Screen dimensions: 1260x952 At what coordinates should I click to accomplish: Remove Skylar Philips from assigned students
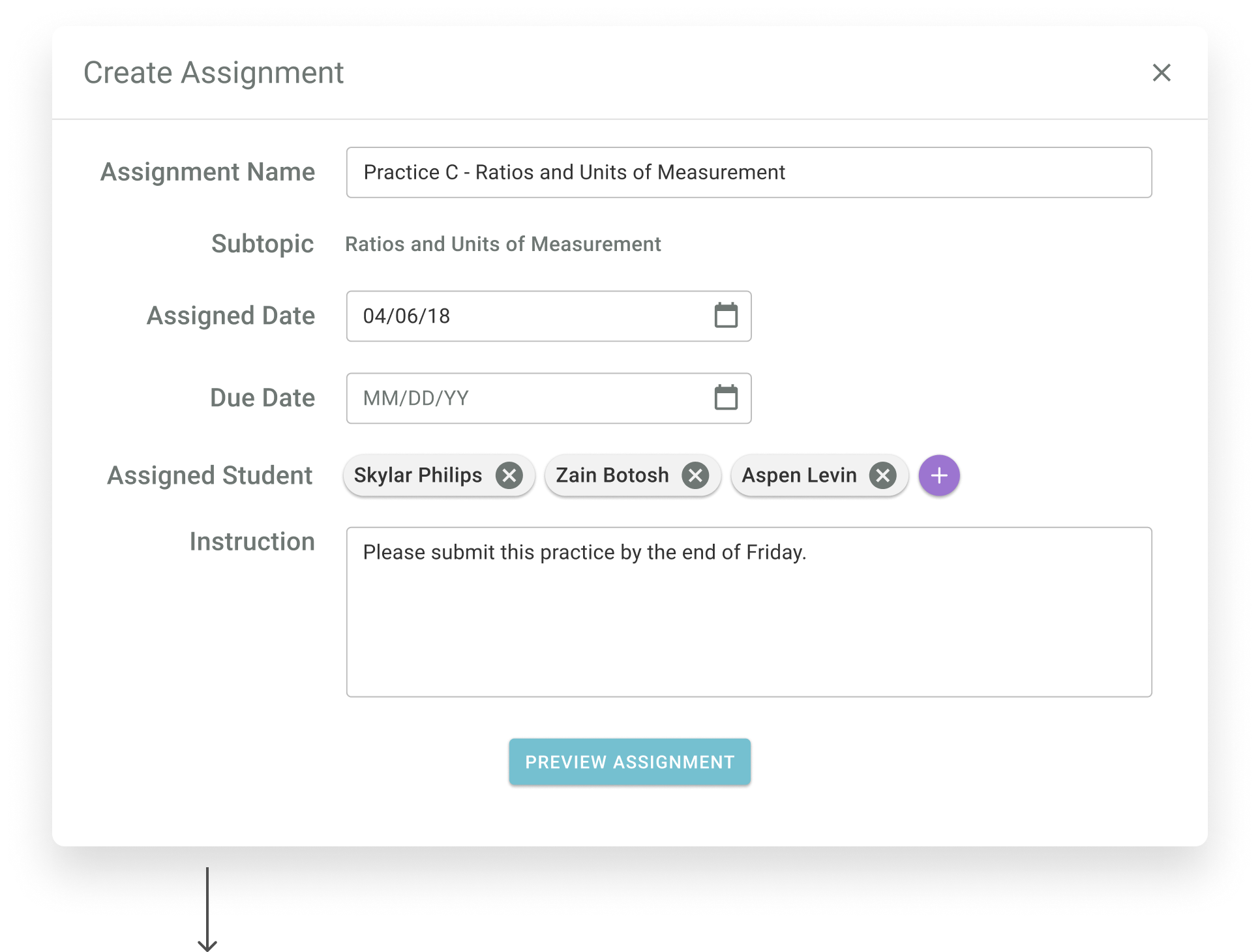(x=509, y=475)
